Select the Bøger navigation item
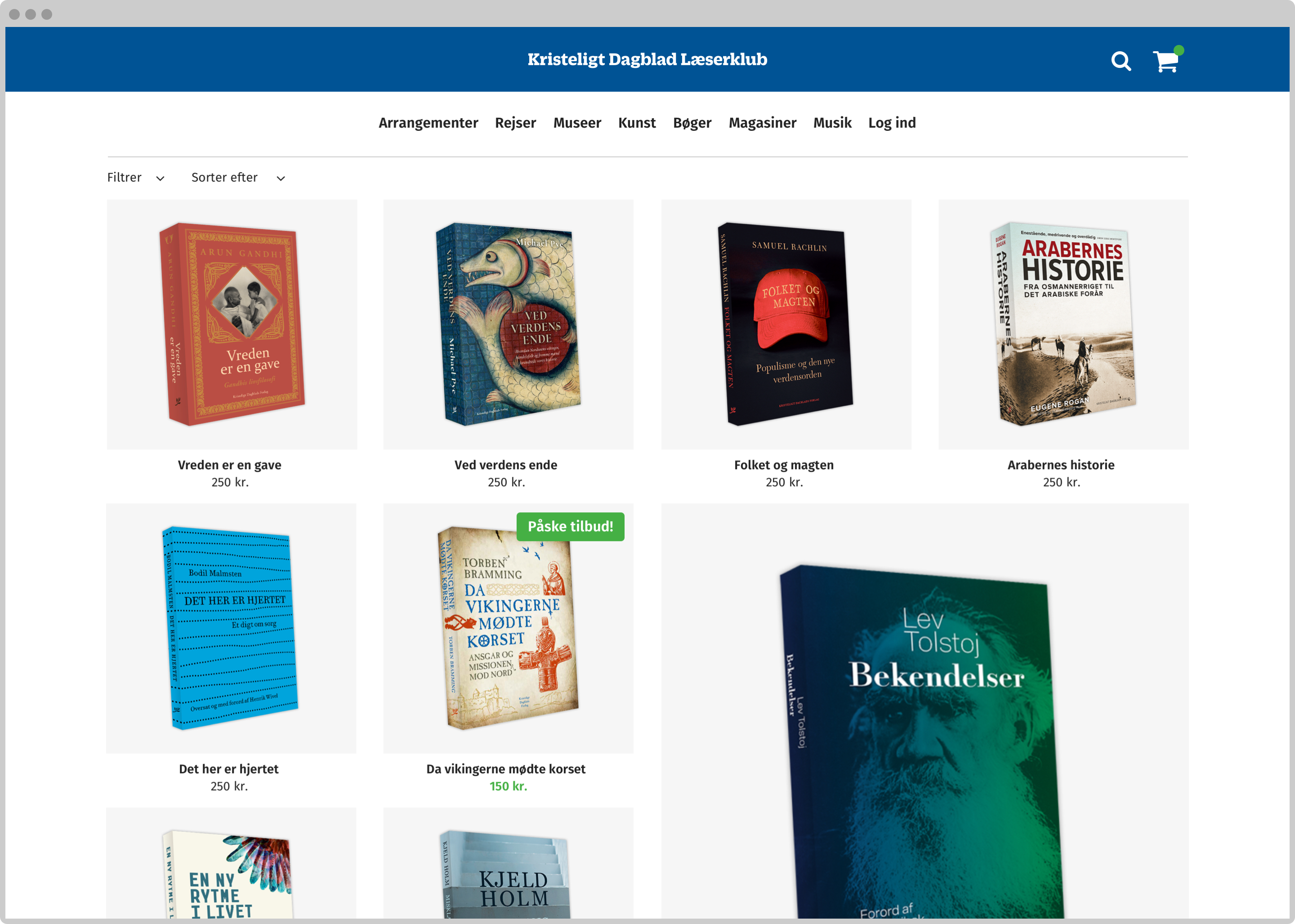This screenshot has height=924, width=1295. coord(692,123)
